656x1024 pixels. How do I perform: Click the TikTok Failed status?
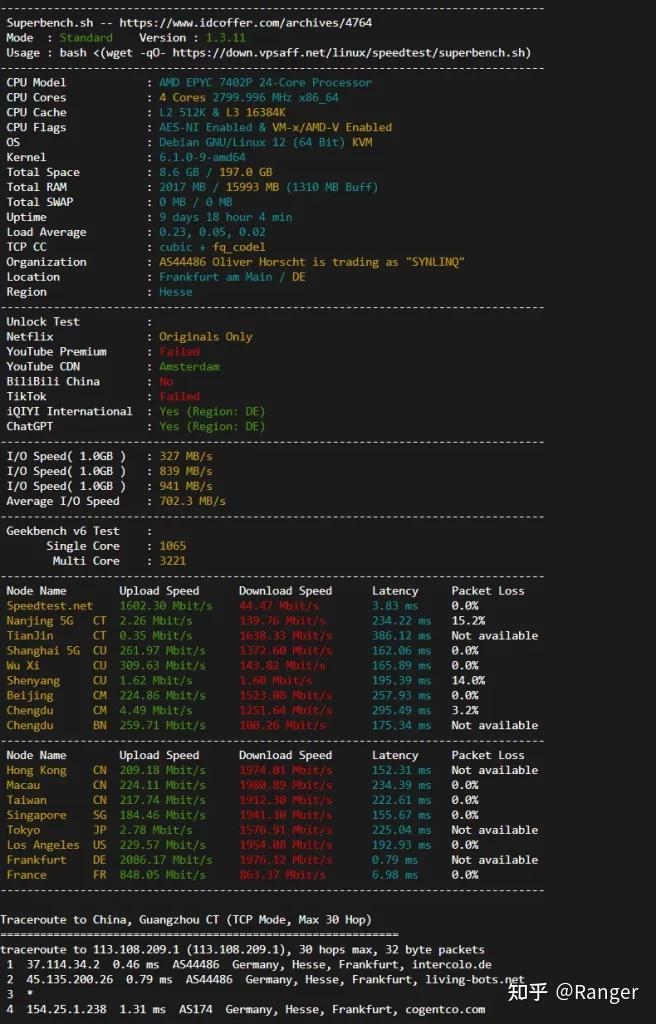(x=179, y=397)
